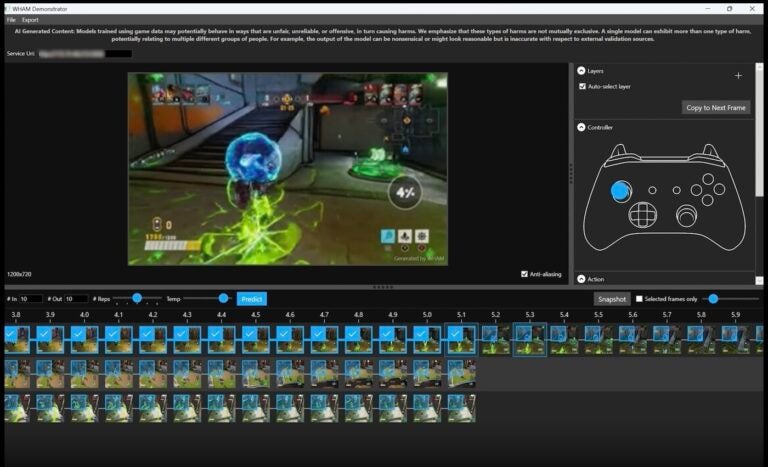768x467 pixels.
Task: Select the top-row frame thumbnail at 5.4
Action: tap(564, 340)
